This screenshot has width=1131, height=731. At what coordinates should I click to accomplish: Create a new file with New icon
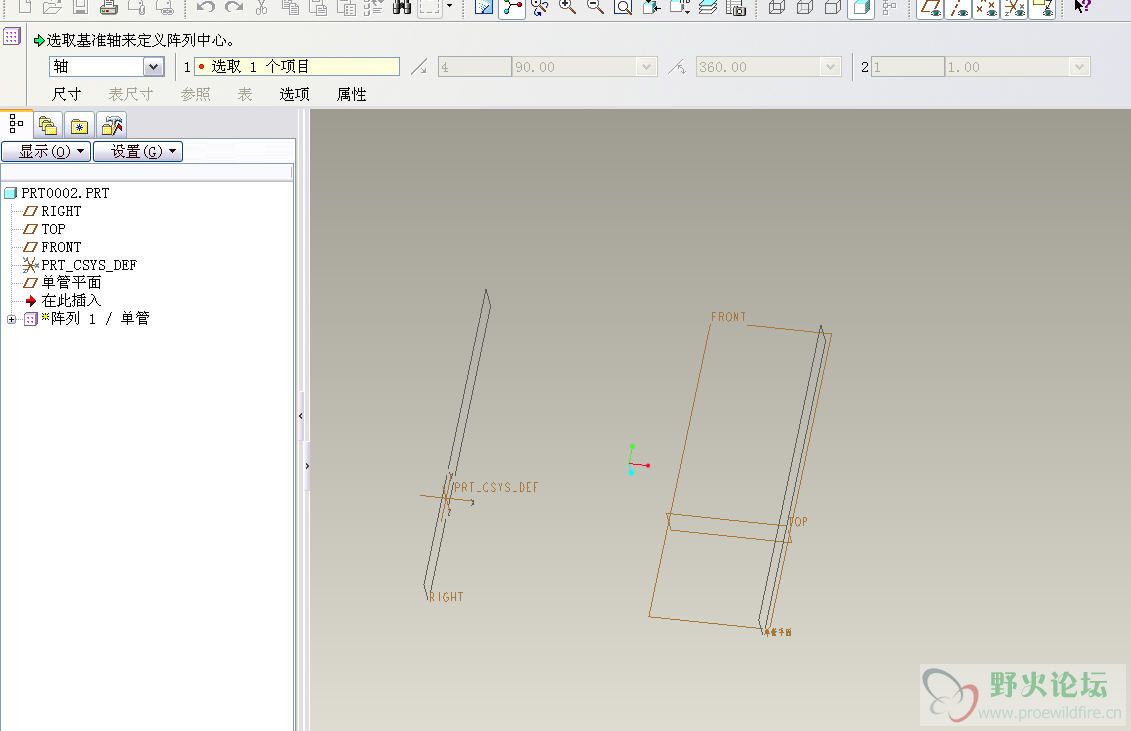25,6
